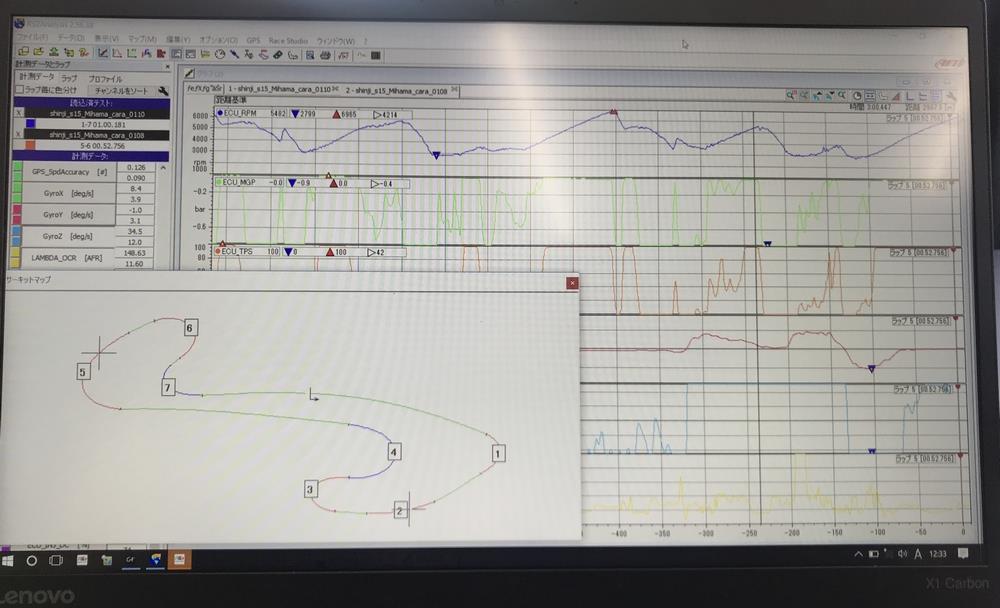Close the measured data and laps panel

pos(168,66)
